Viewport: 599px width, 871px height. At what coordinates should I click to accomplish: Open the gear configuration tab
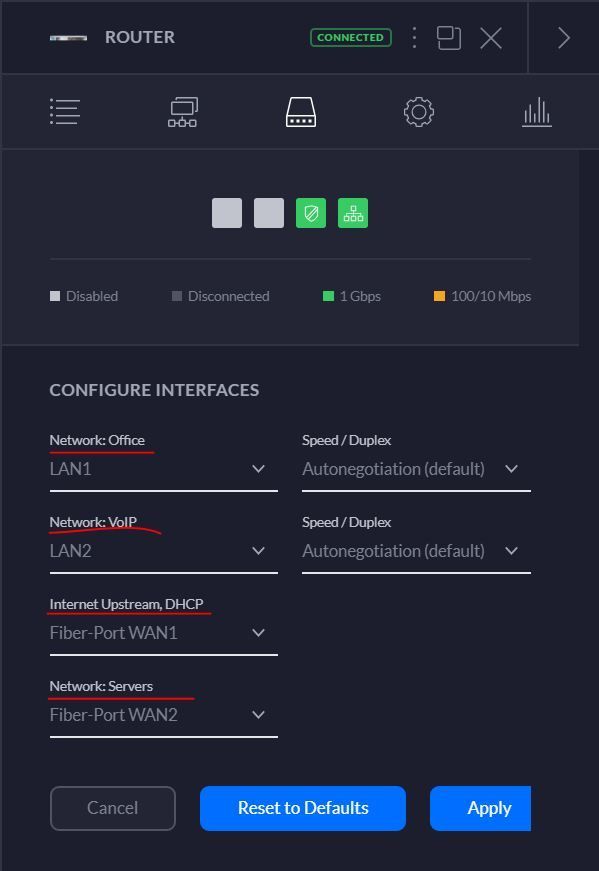419,112
